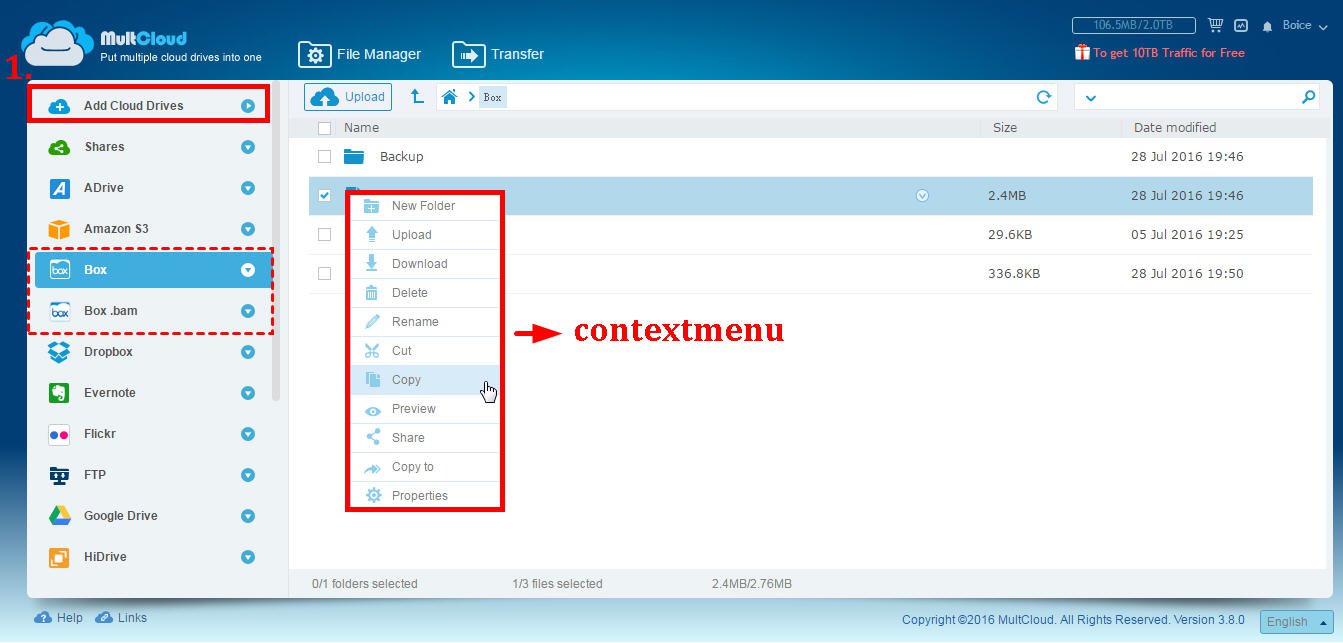Expand the Box dropdown arrow

coord(248,270)
